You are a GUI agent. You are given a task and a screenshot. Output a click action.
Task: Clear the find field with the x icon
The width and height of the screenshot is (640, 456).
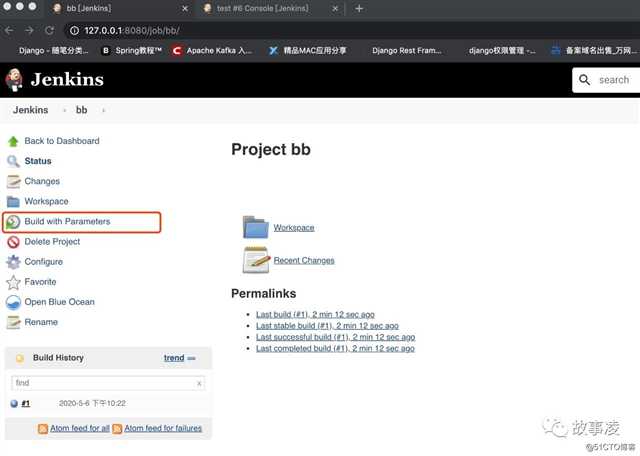199,383
